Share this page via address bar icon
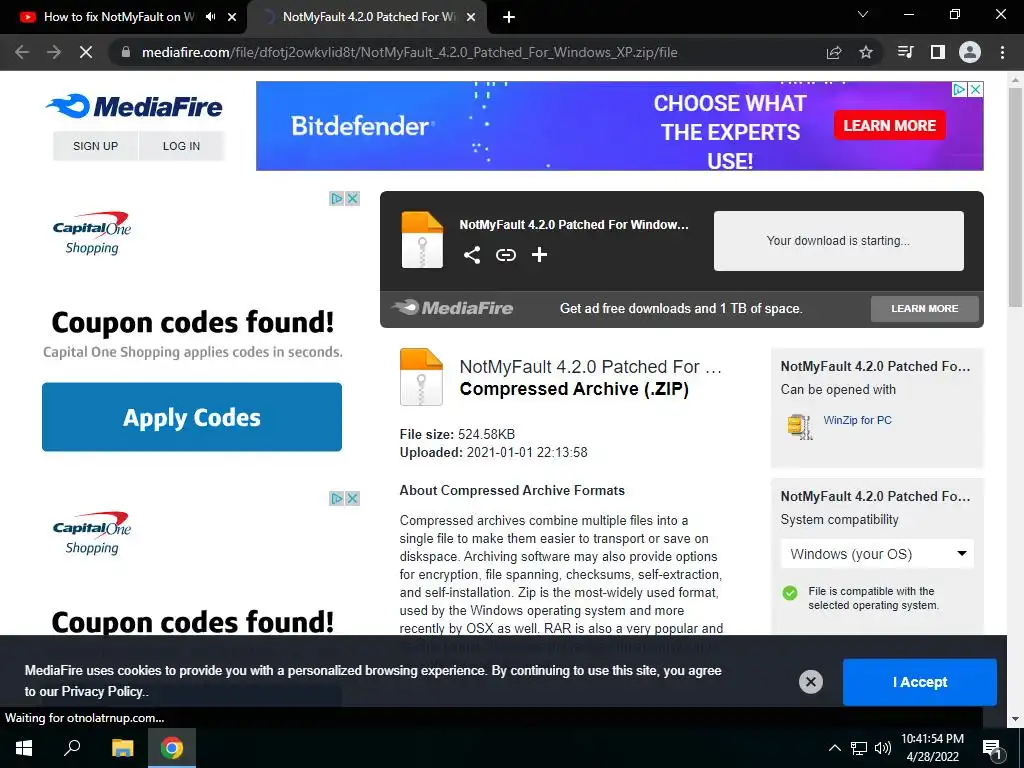The width and height of the screenshot is (1024, 768). click(x=834, y=52)
